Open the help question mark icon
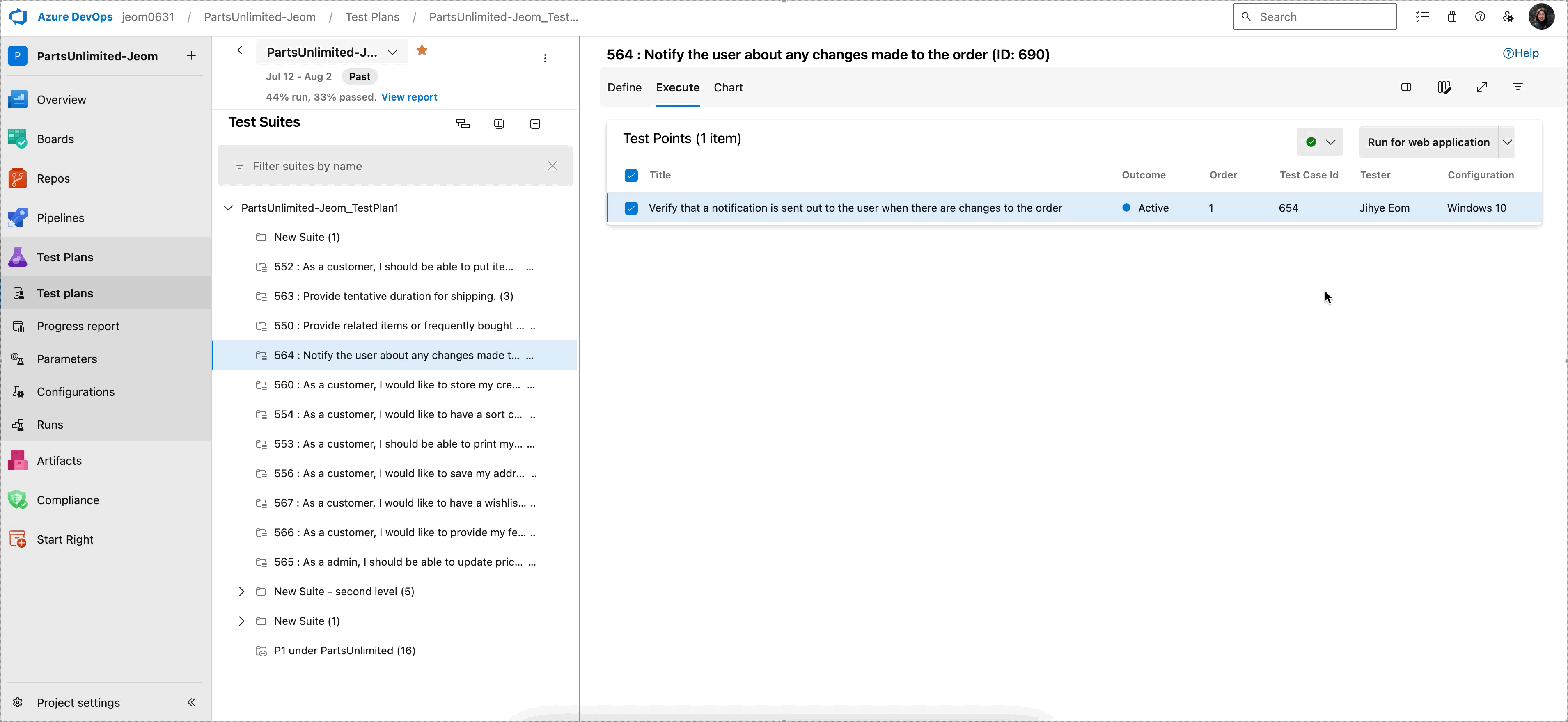The width and height of the screenshot is (1568, 722). pos(1480,16)
